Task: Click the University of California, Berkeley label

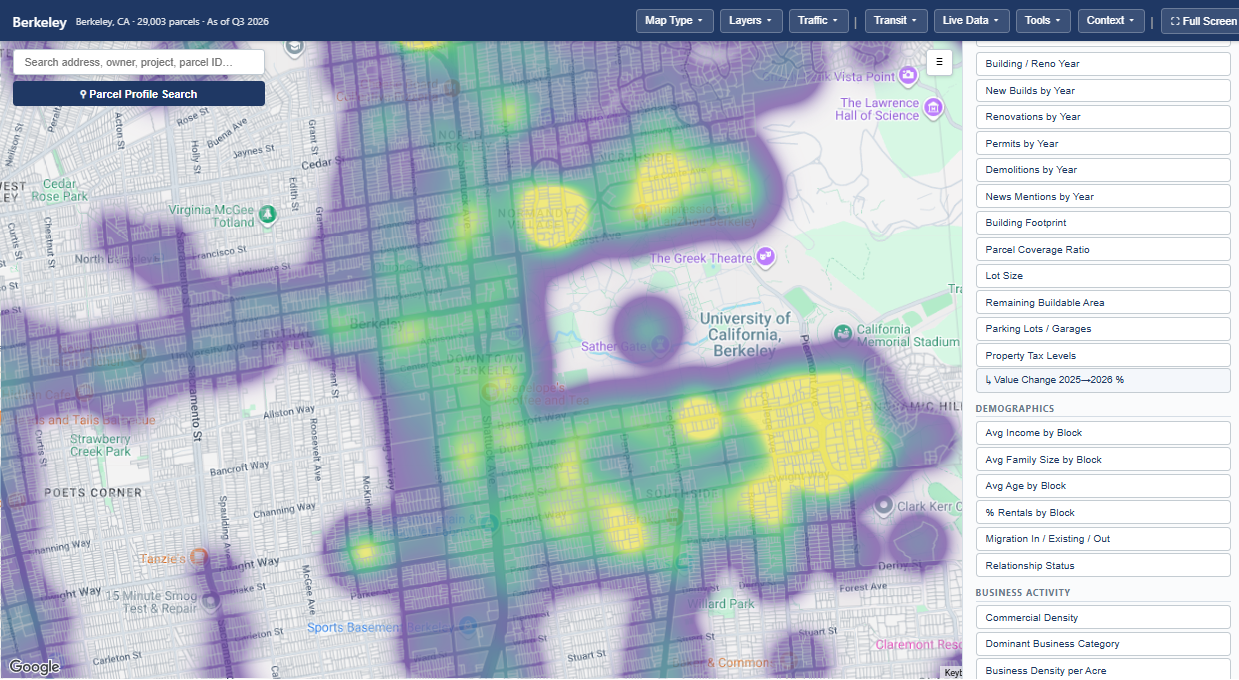Action: (x=746, y=334)
